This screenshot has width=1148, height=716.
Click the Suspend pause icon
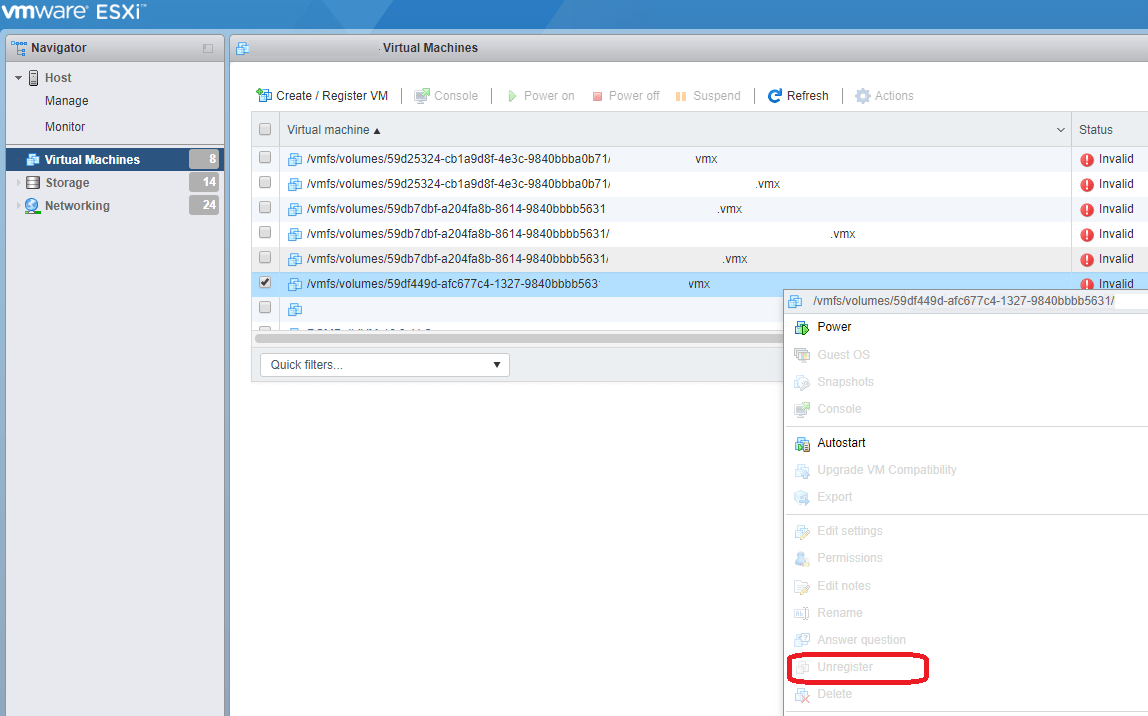681,96
